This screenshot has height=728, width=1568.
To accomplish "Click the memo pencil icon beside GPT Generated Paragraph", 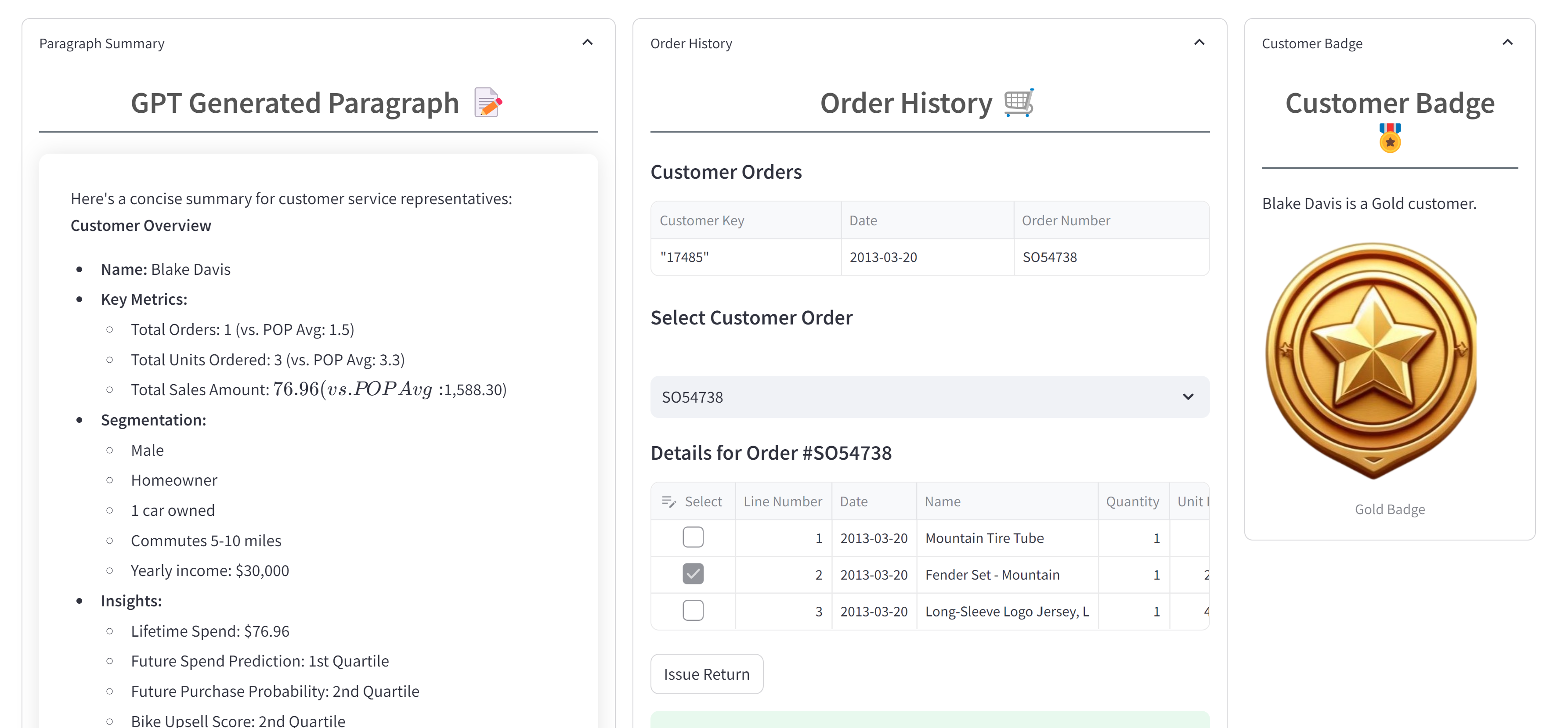I will click(x=488, y=102).
